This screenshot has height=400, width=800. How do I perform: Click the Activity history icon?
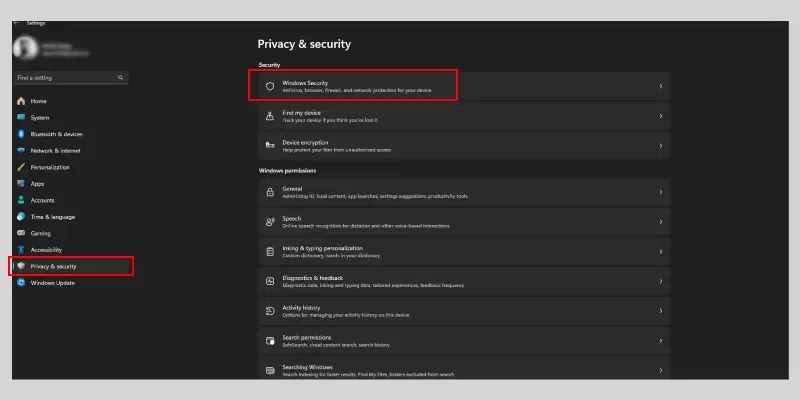point(270,311)
